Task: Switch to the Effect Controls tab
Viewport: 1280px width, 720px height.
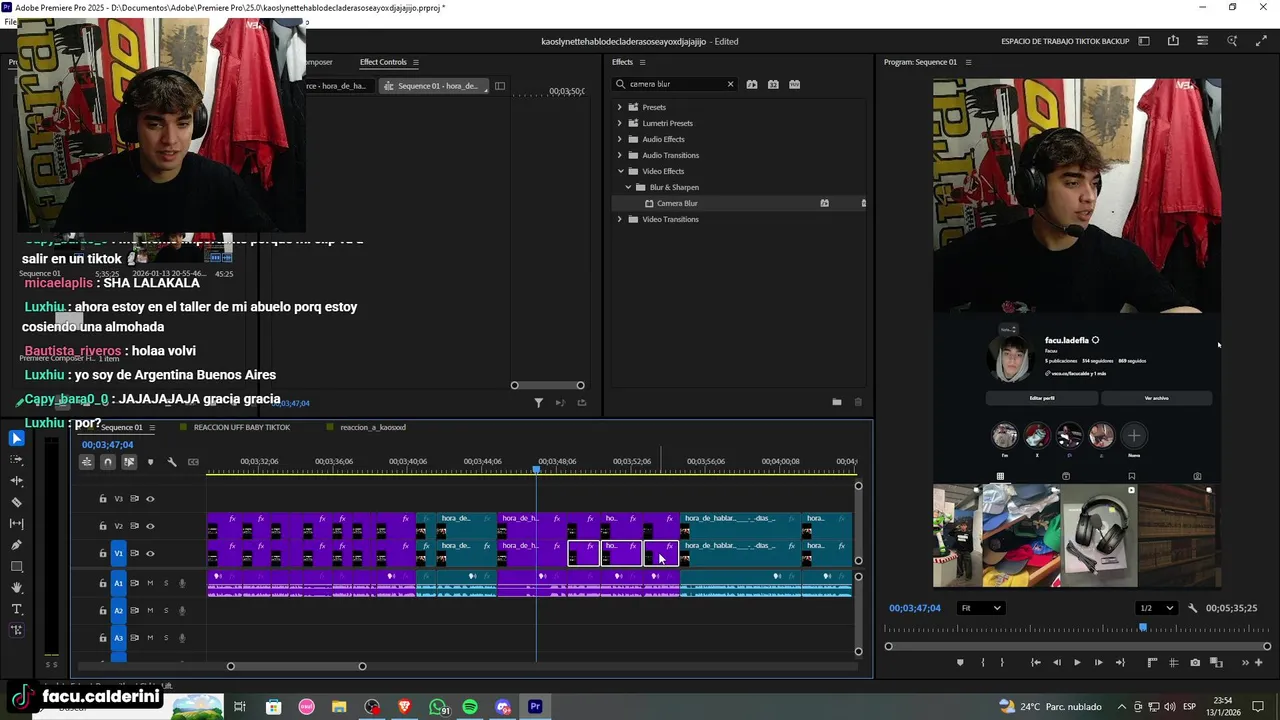Action: tap(383, 62)
